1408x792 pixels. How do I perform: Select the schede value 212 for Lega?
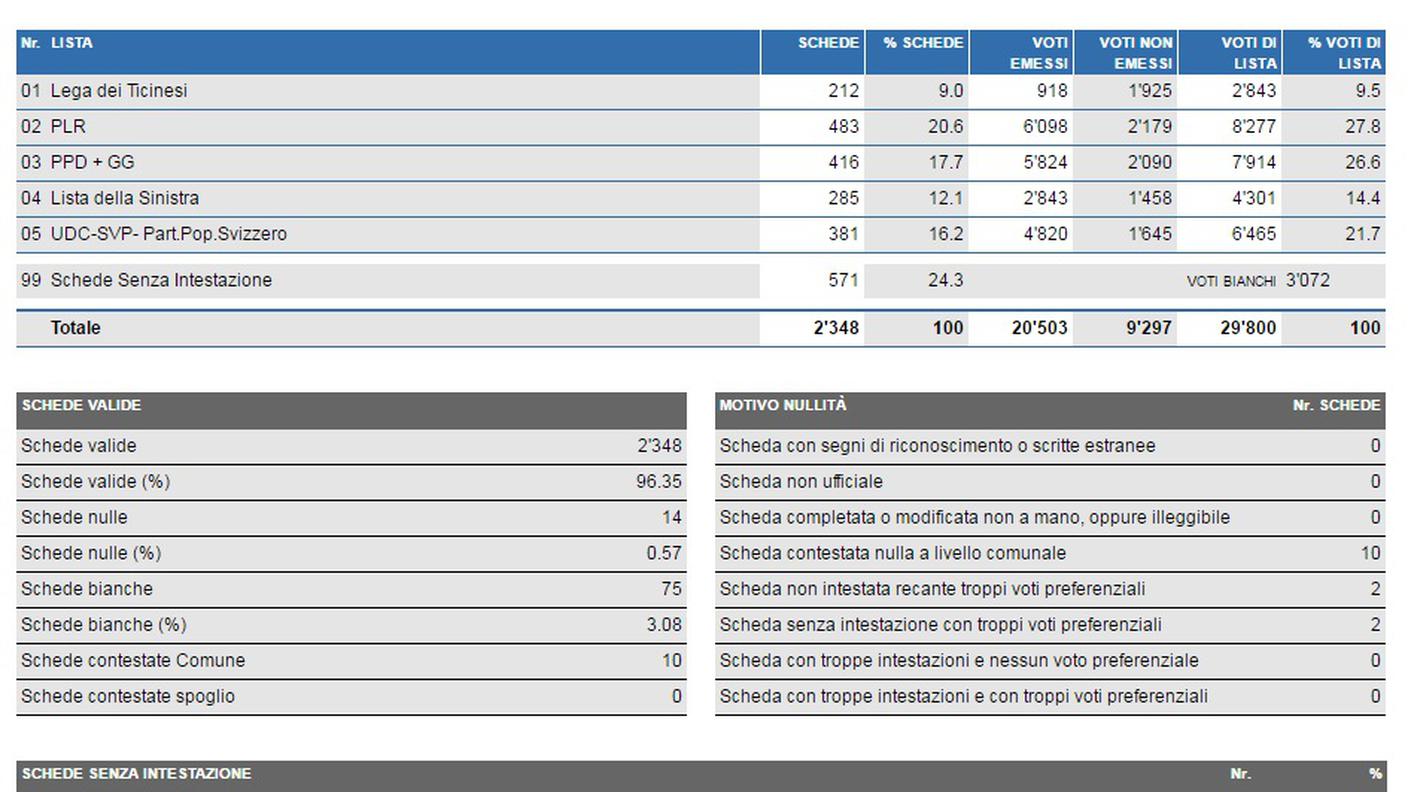[x=843, y=91]
